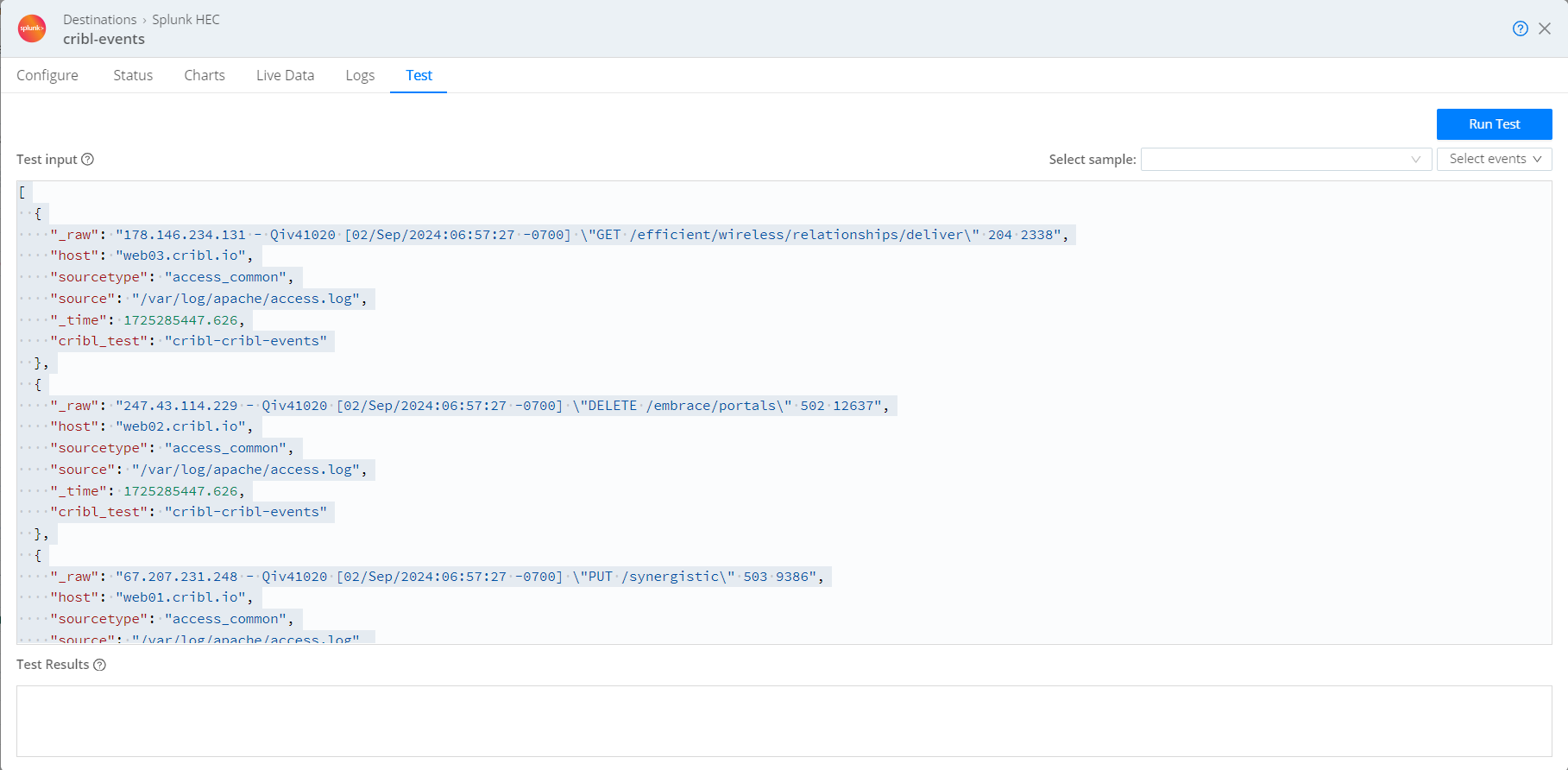This screenshot has height=770, width=1568.
Task: Switch to the Status tab
Action: [133, 75]
